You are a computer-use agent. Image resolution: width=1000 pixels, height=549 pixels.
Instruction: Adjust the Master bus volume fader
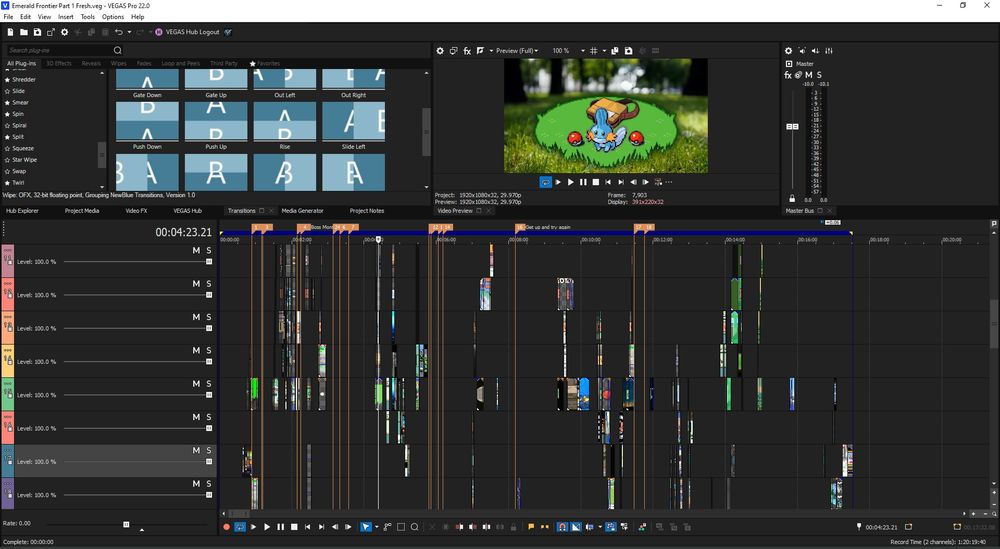(792, 127)
